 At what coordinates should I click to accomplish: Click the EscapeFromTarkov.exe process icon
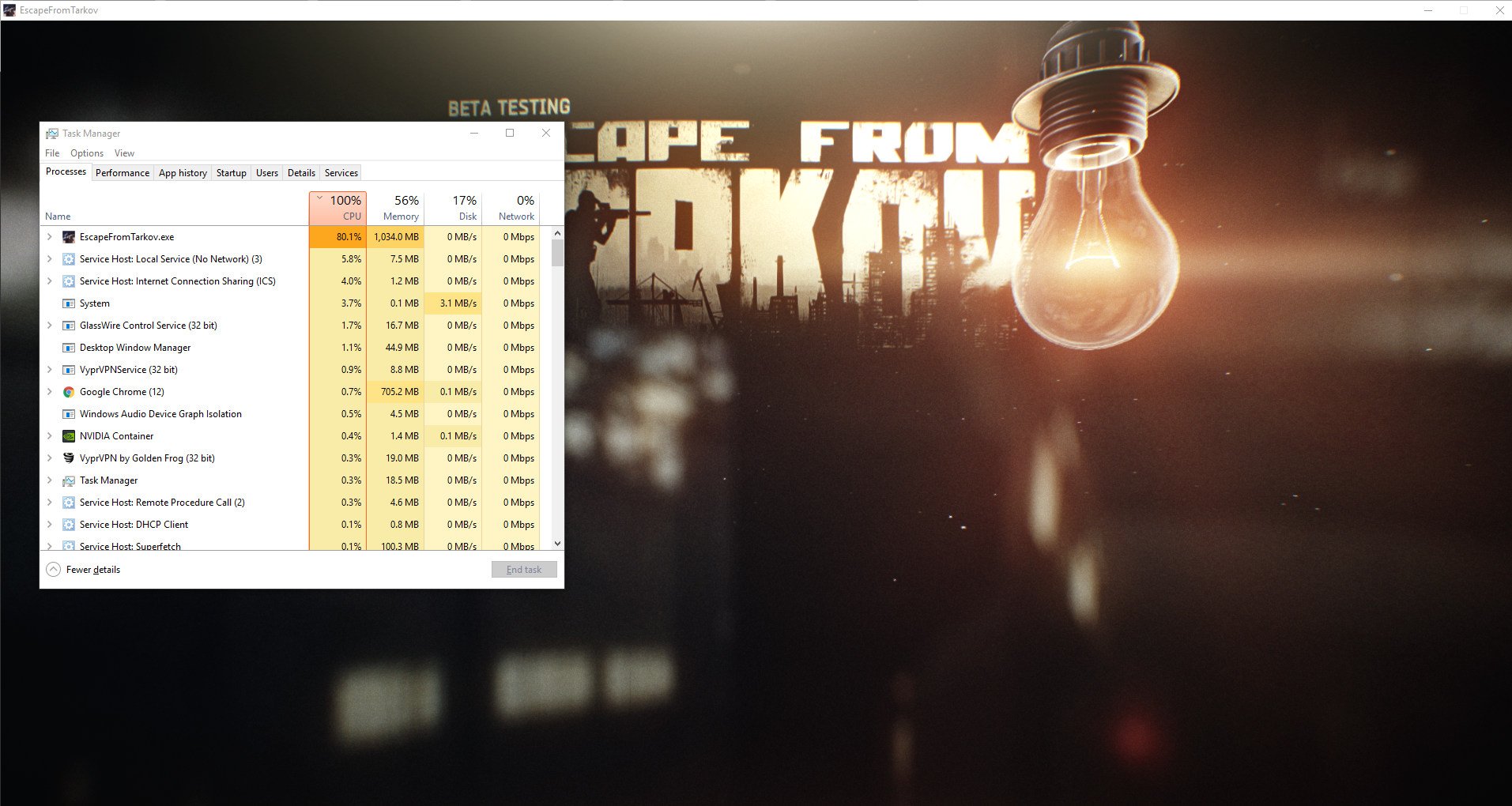[x=69, y=237]
